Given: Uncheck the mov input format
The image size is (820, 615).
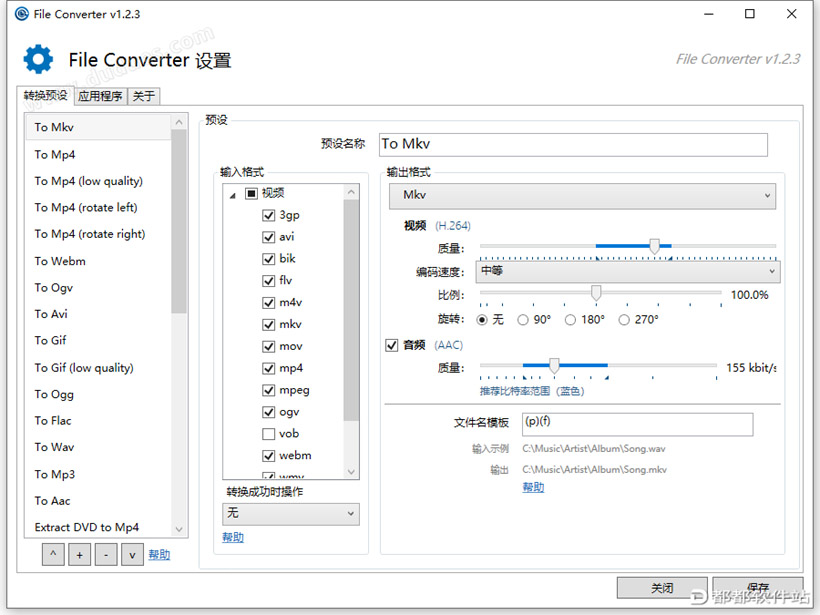Looking at the screenshot, I should [x=268, y=346].
